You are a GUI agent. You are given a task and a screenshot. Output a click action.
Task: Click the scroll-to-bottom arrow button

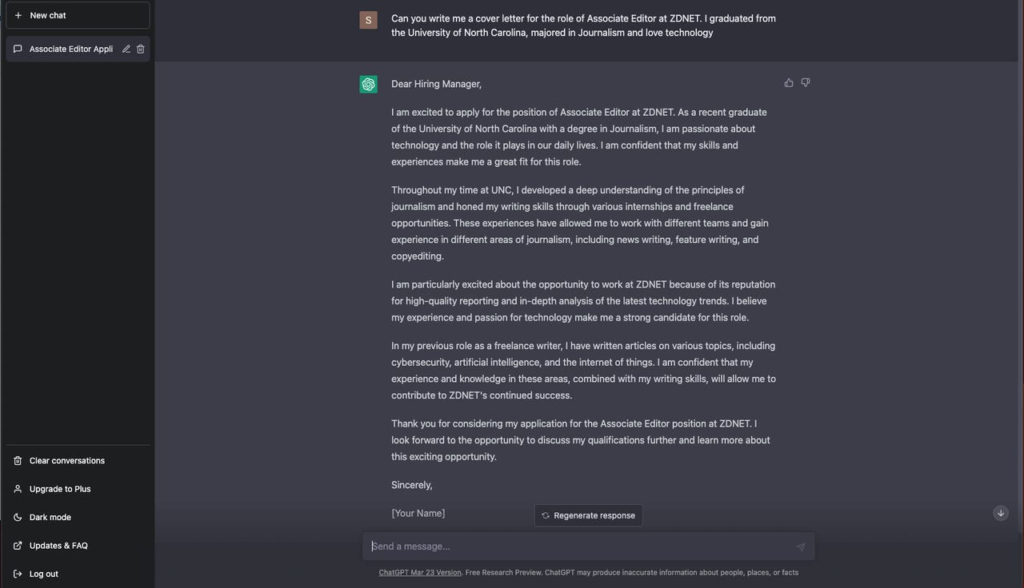[1000, 513]
